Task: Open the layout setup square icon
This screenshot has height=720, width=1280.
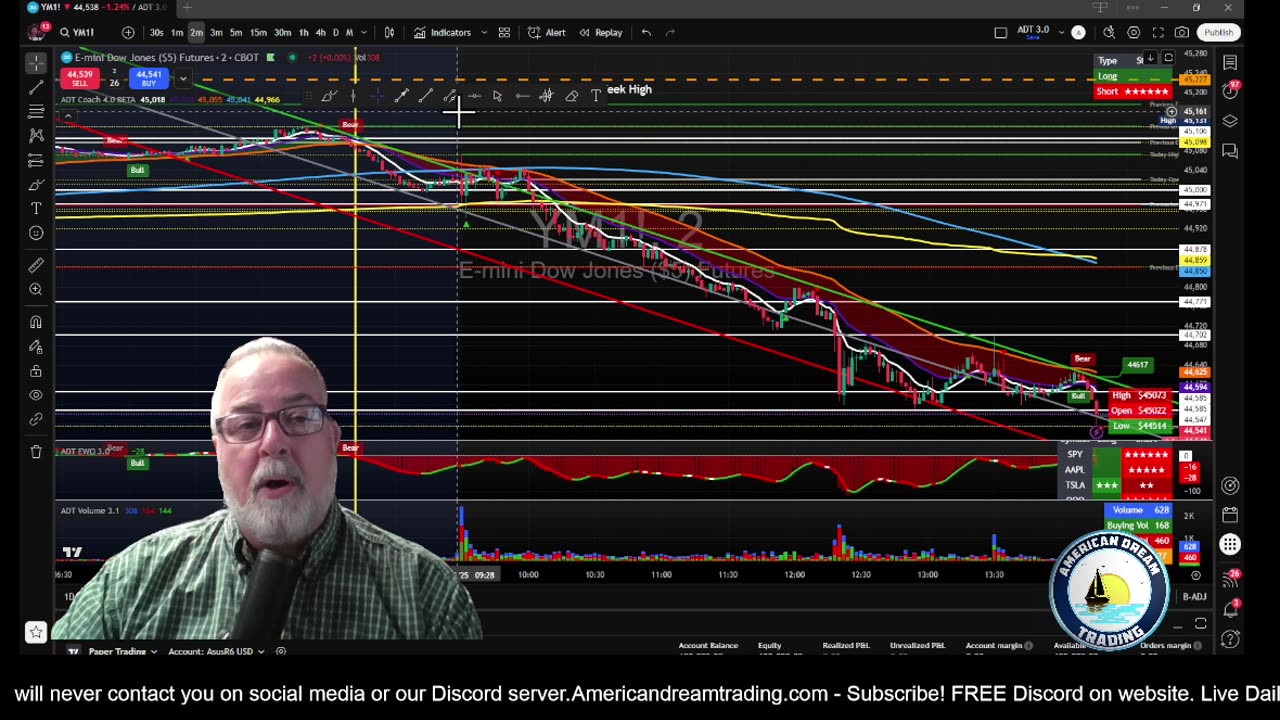Action: click(x=1001, y=32)
